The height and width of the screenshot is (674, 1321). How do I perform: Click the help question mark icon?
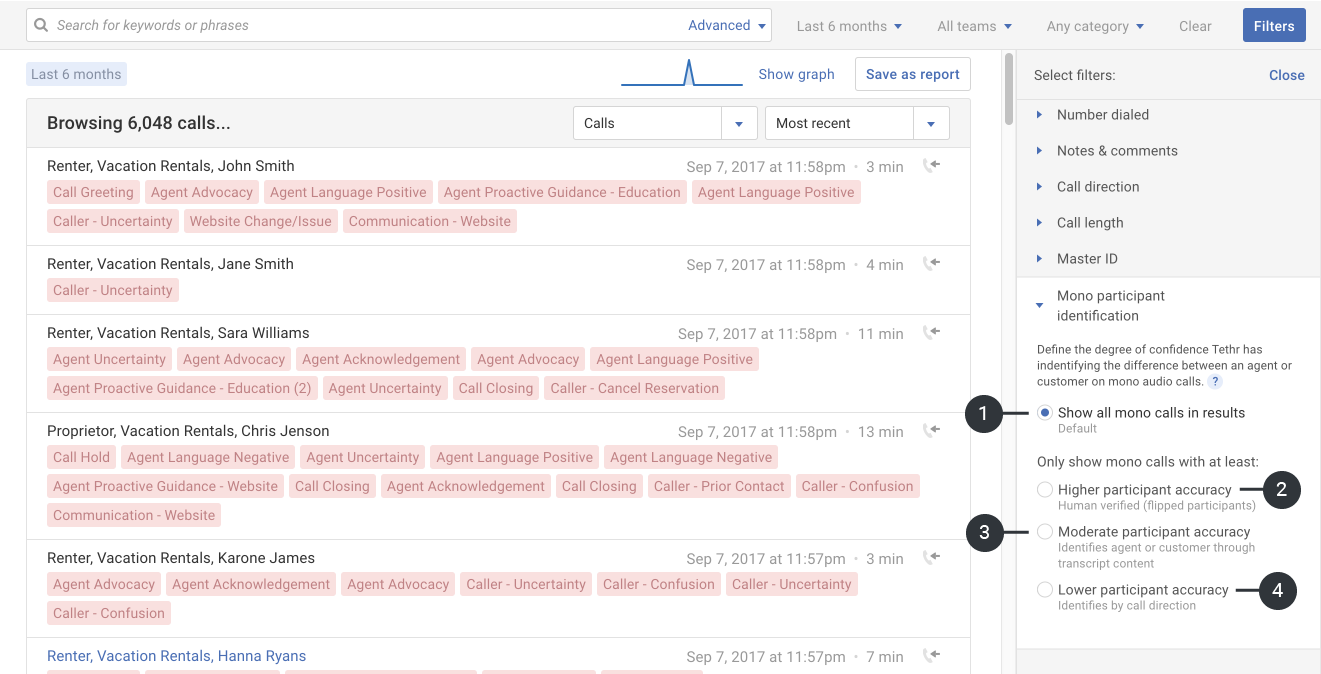pyautogui.click(x=1215, y=382)
